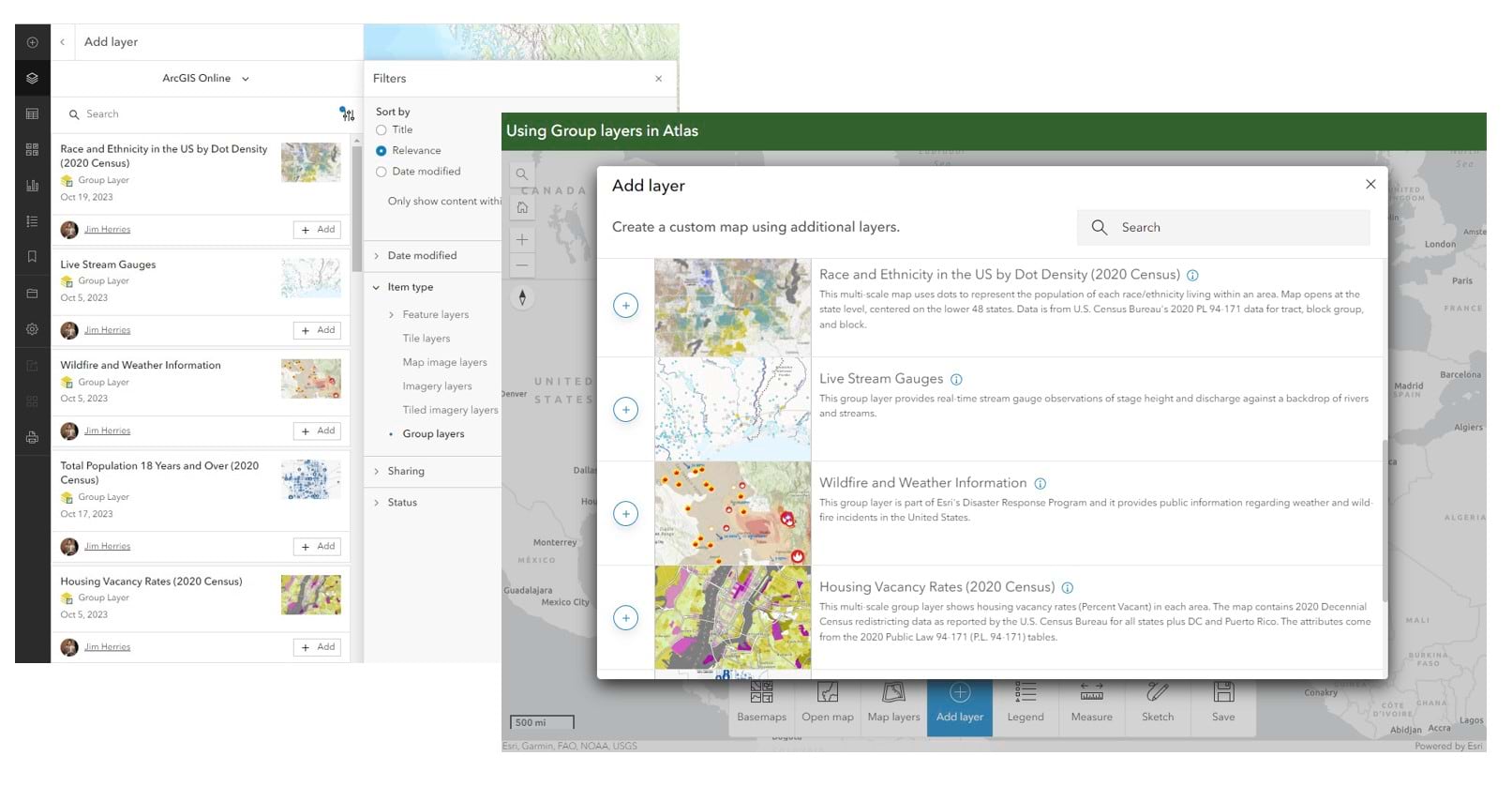Add the Live Stream Gauges card layer
This screenshot has height=786, width=1512.
tap(317, 330)
